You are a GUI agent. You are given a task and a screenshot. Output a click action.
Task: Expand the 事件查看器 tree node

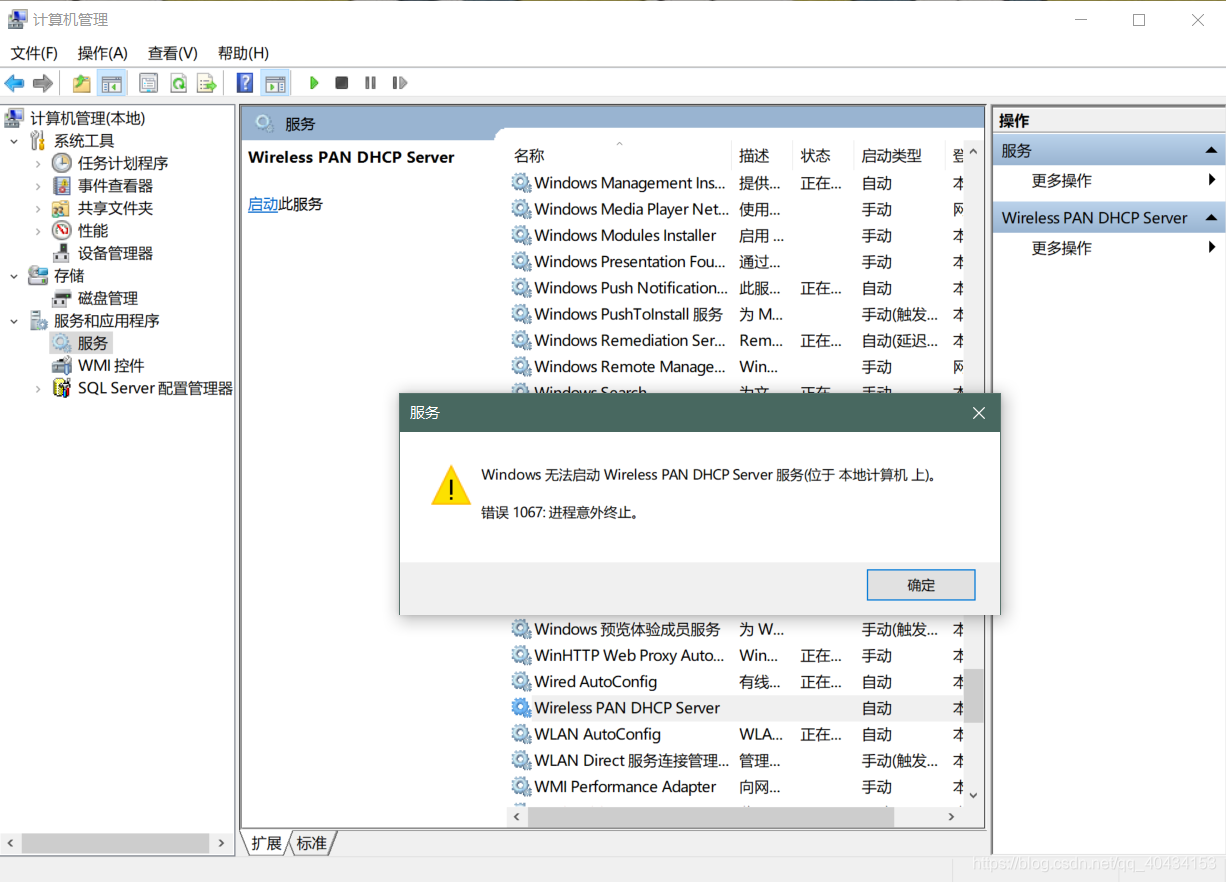38,186
